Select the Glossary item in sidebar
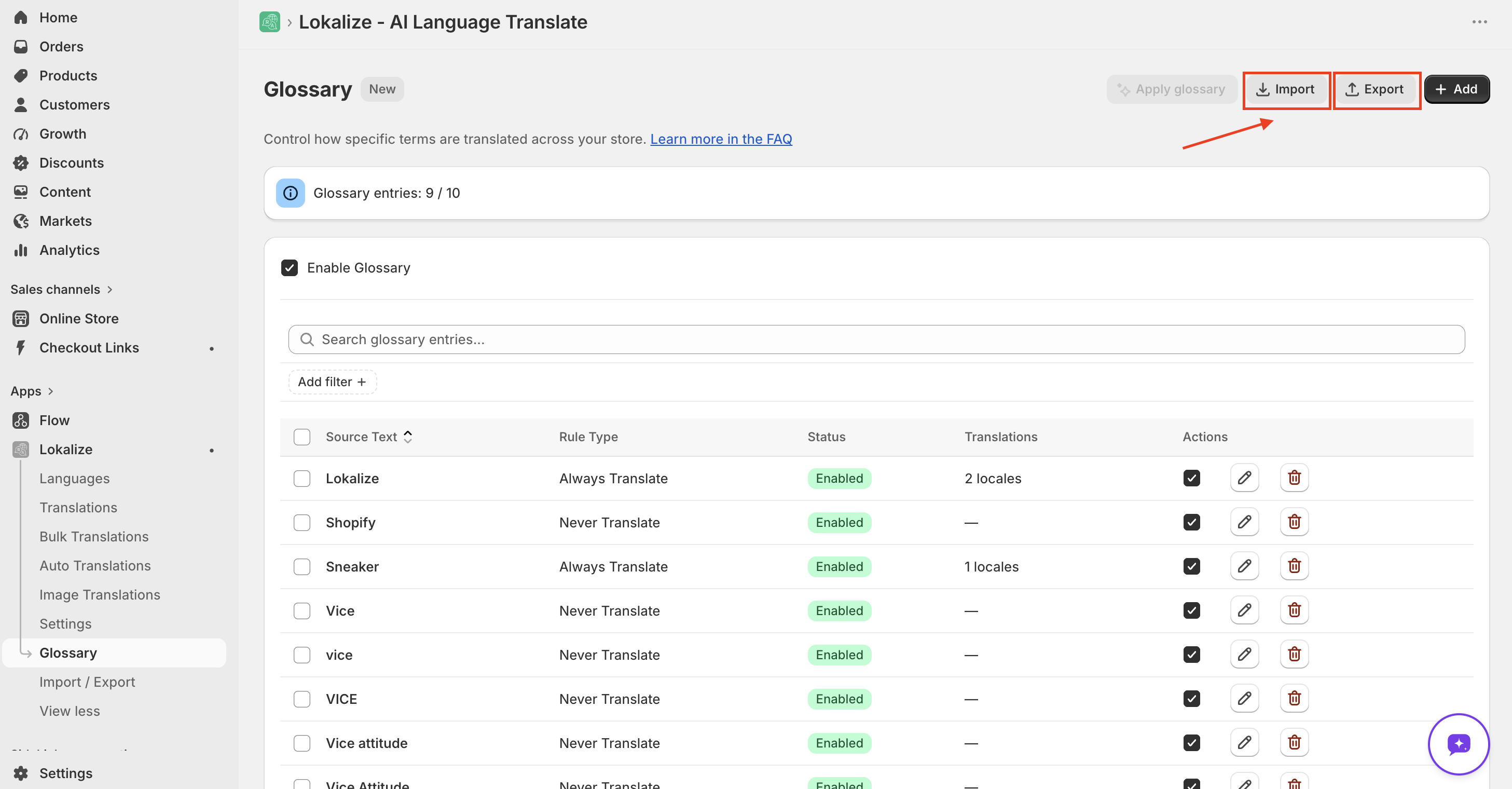Viewport: 1512px width, 789px height. (115, 653)
